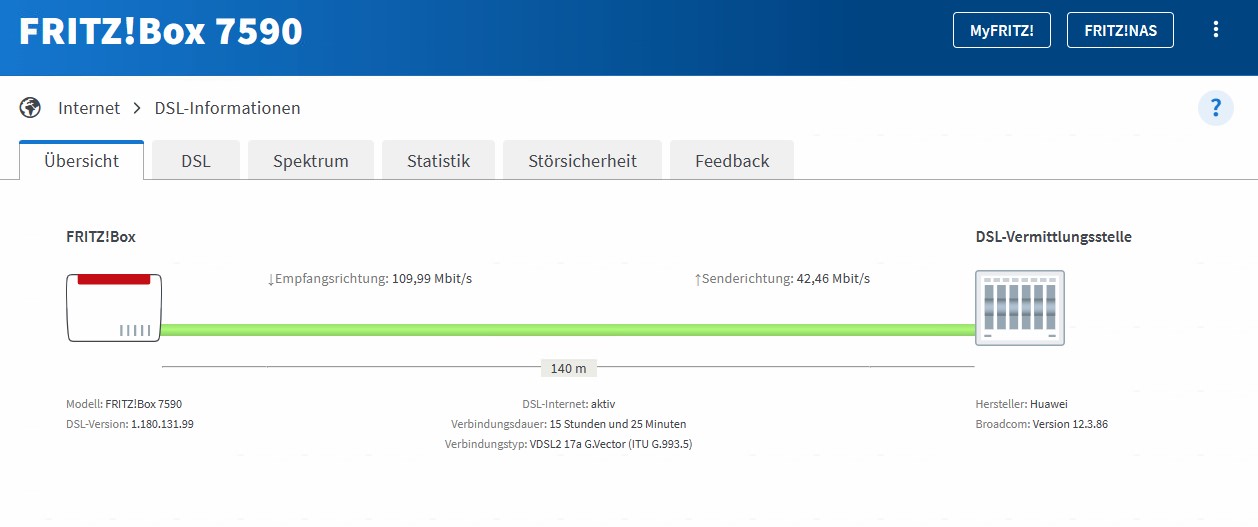Screen dimensions: 1258x527
Task: Click DSL-Internet: aktiv status
Action: click(x=568, y=404)
